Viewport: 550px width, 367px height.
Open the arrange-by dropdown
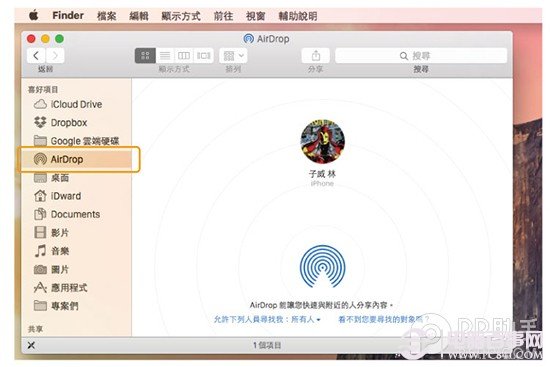click(233, 55)
